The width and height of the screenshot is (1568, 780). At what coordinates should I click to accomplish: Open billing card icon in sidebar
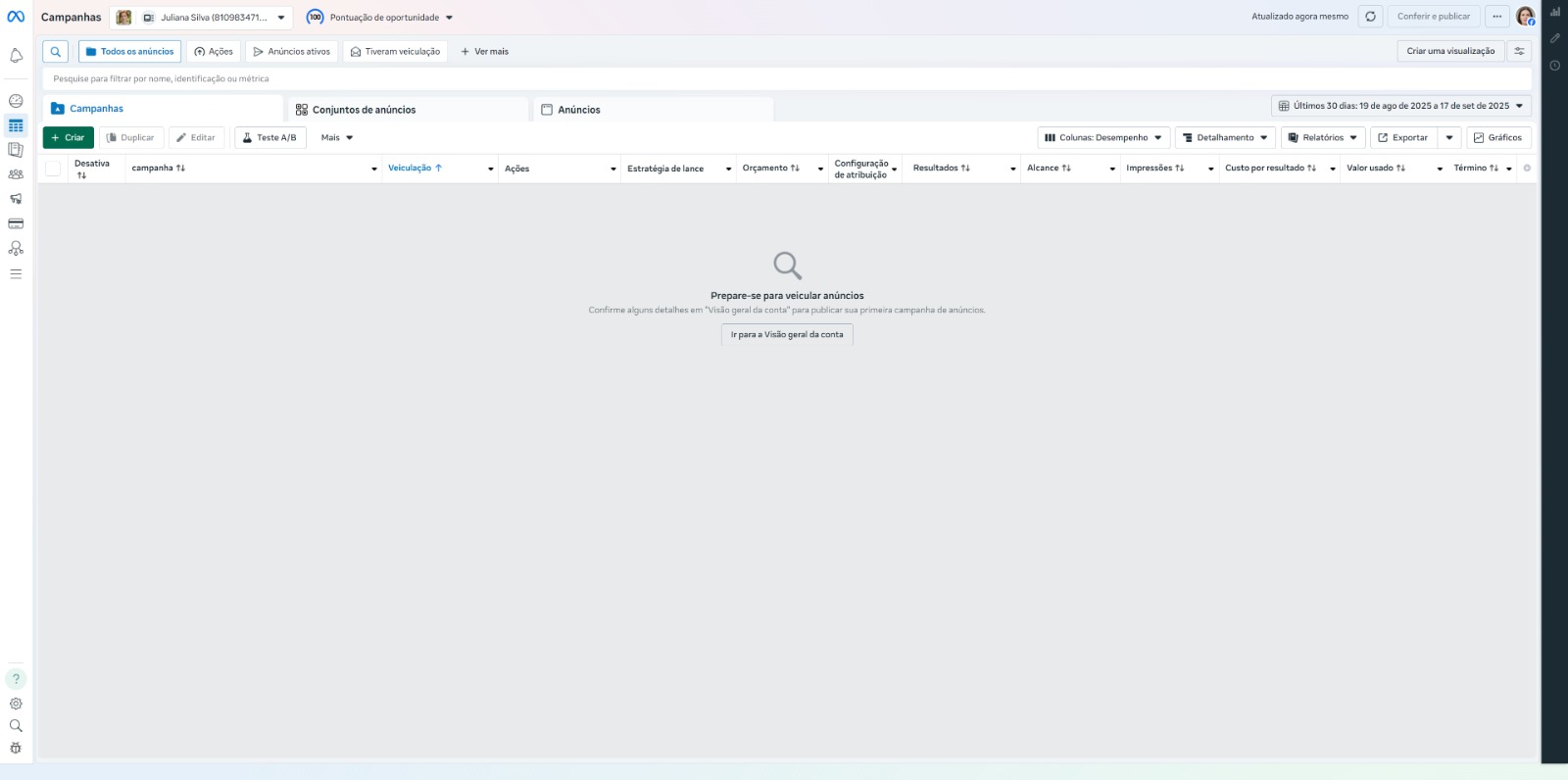click(16, 223)
